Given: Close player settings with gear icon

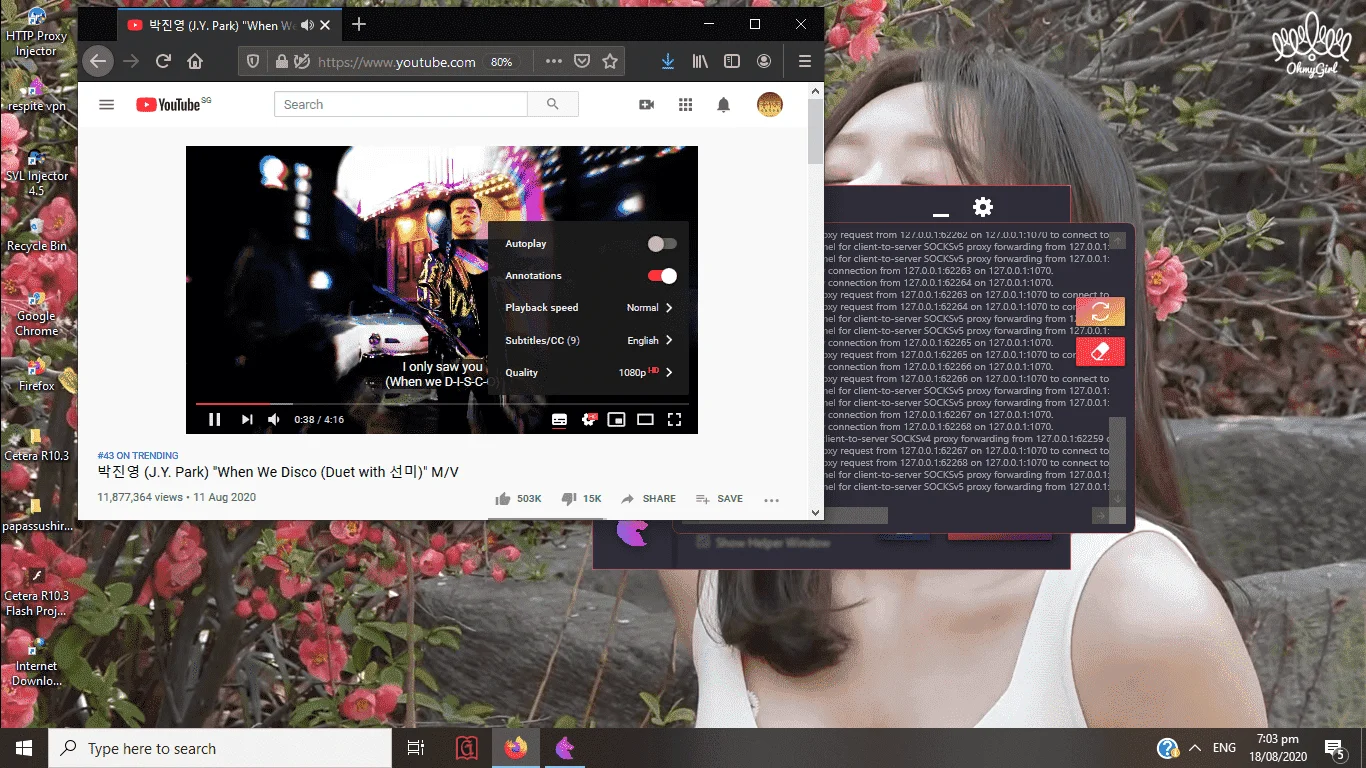Looking at the screenshot, I should coord(589,419).
